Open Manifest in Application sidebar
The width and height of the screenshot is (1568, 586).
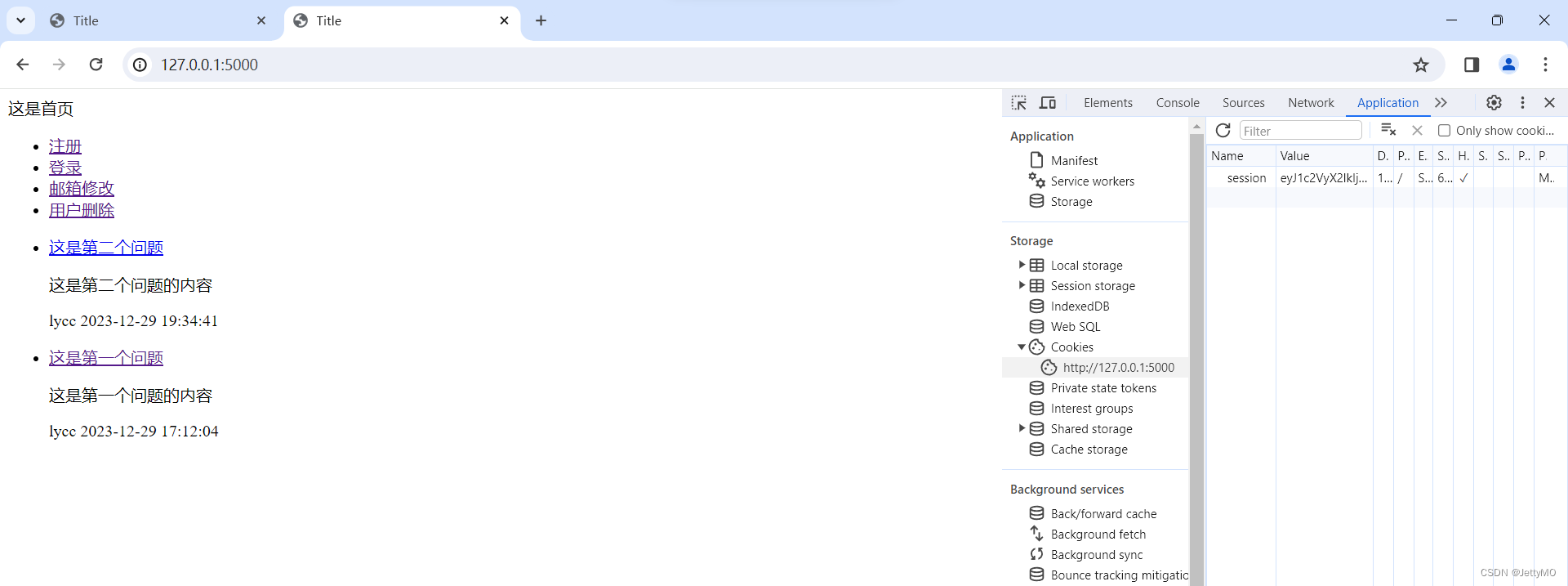1074,161
